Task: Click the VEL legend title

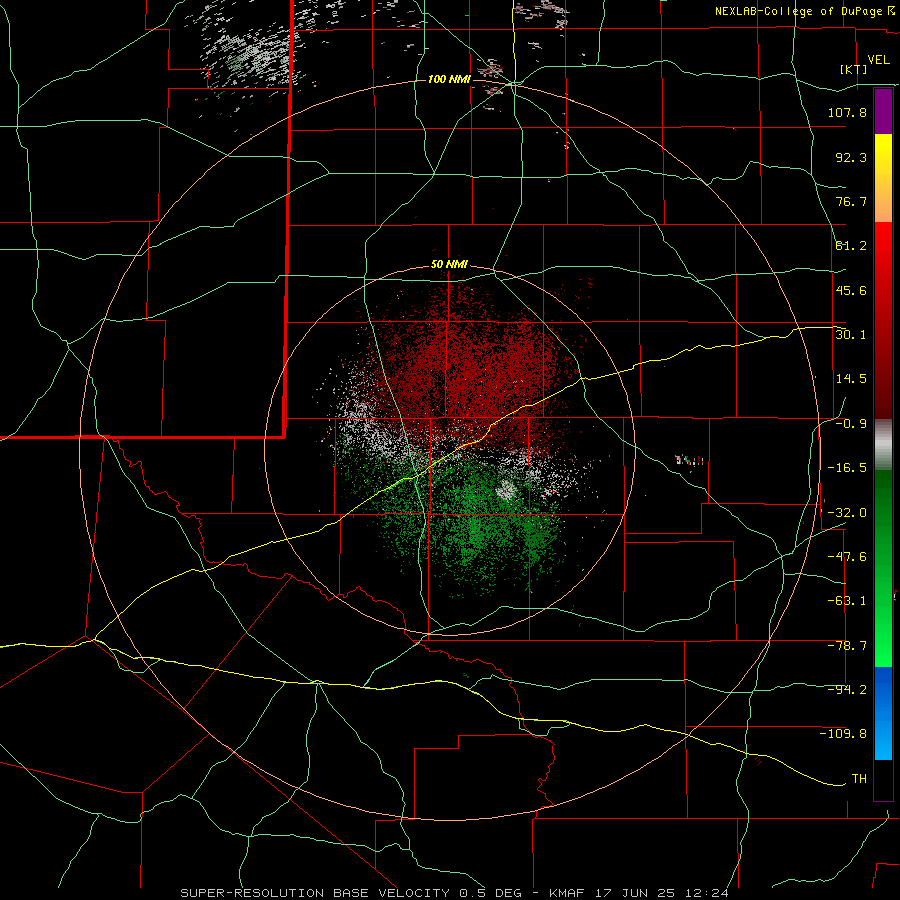Action: tap(878, 60)
